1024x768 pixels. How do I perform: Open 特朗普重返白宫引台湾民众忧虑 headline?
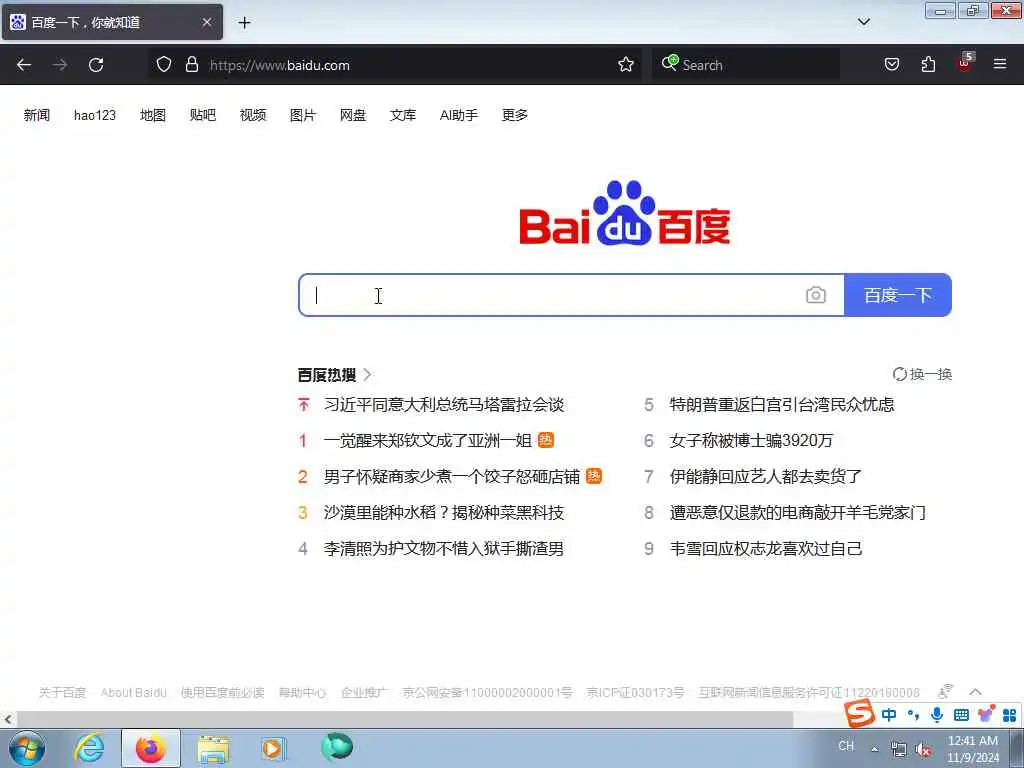[782, 405]
